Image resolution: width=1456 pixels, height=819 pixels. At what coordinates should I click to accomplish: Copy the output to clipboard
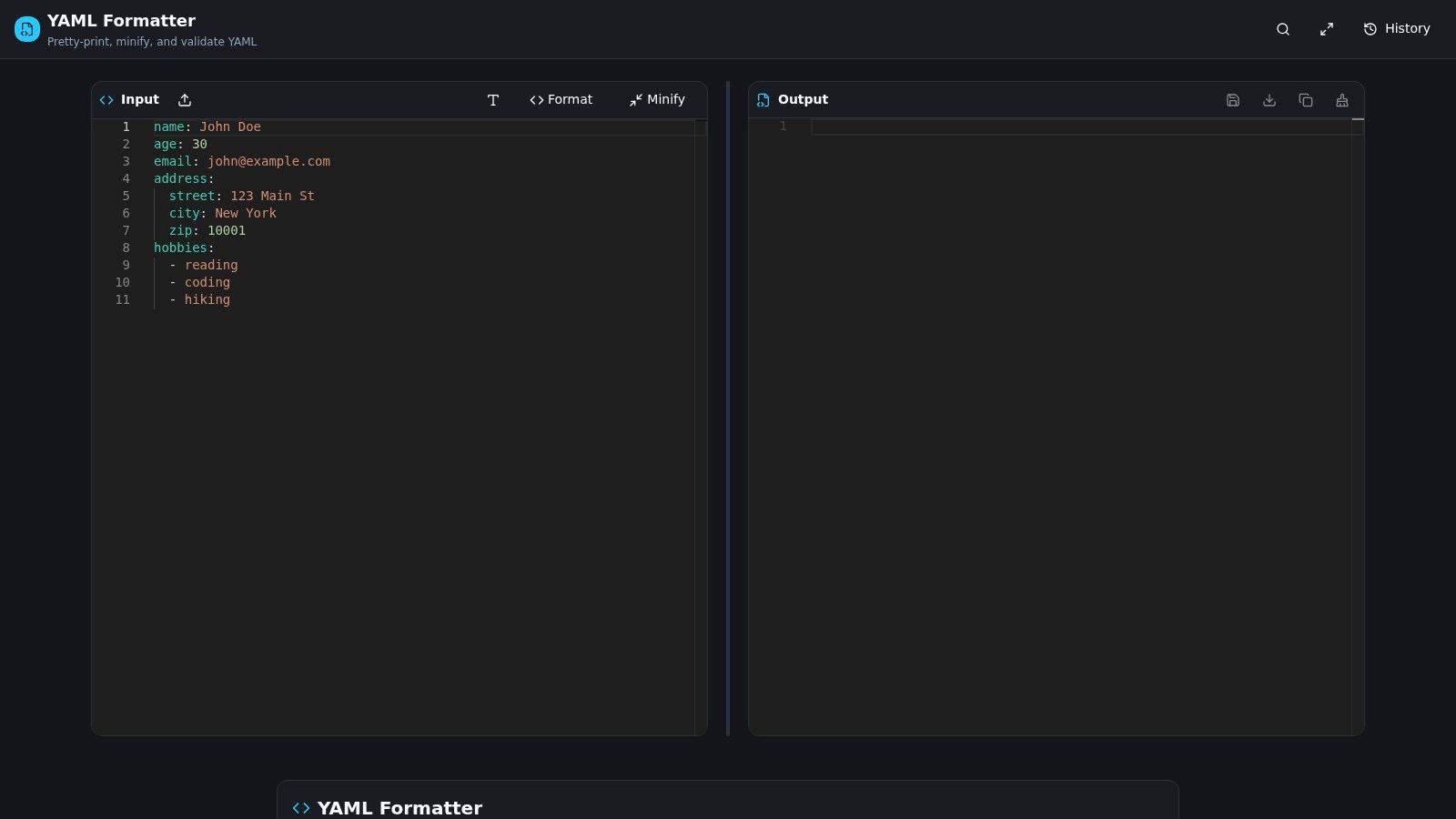pos(1306,100)
